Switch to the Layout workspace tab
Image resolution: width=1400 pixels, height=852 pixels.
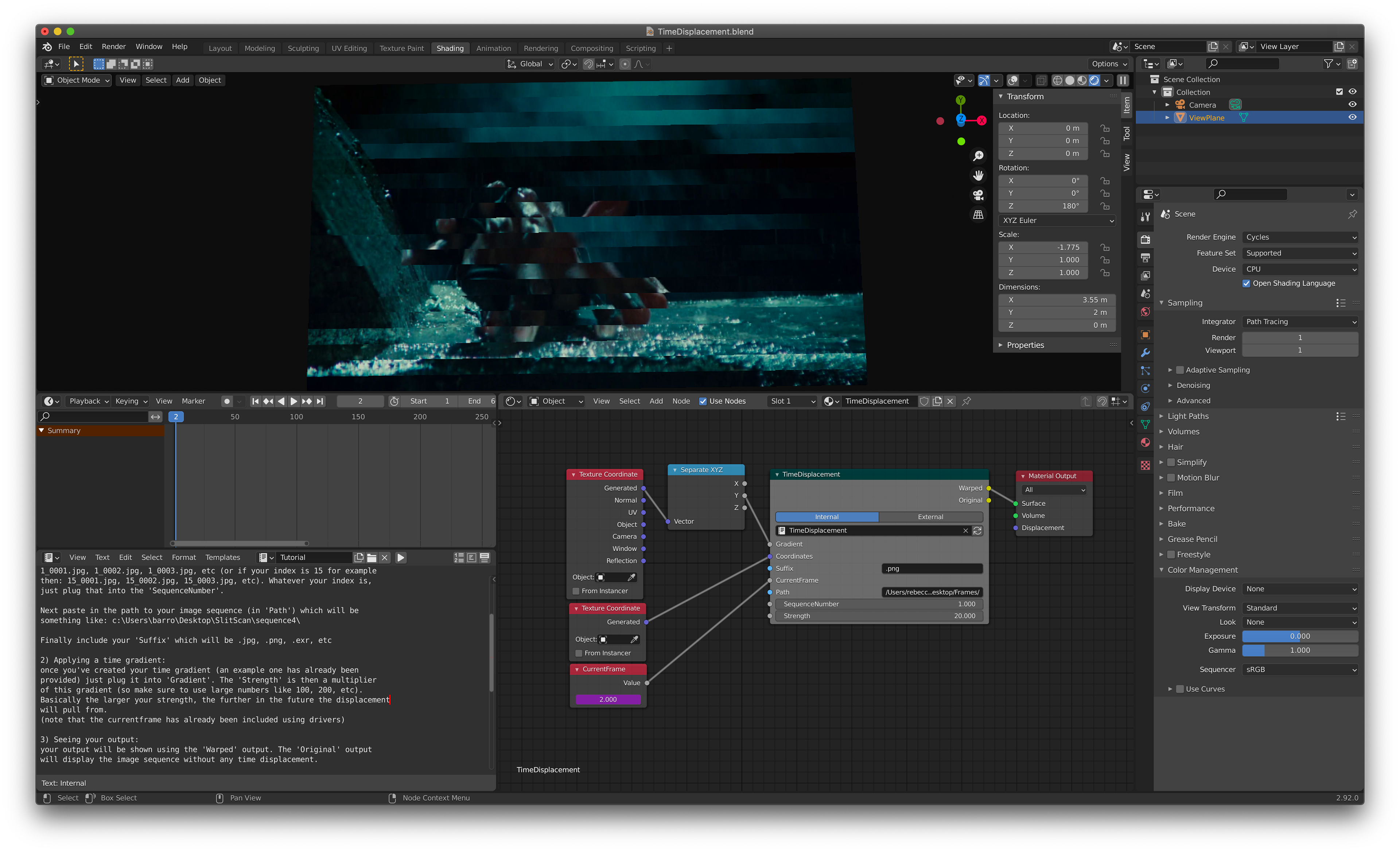click(220, 48)
